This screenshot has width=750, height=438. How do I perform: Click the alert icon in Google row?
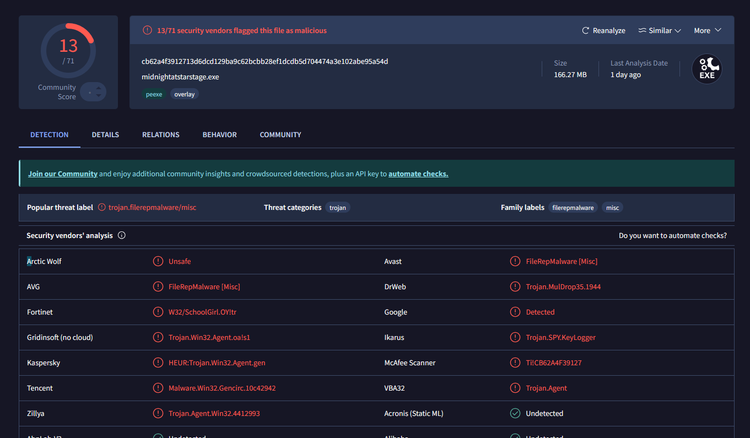click(515, 312)
